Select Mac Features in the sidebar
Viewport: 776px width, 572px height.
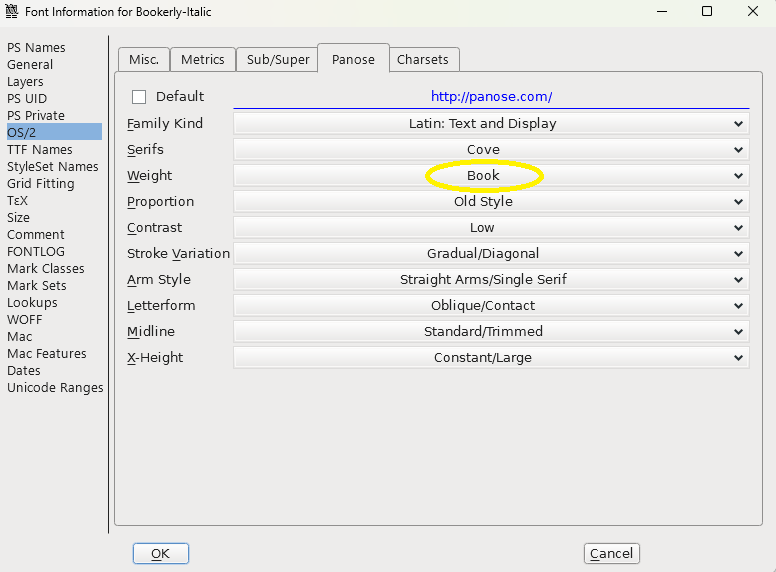coord(47,354)
